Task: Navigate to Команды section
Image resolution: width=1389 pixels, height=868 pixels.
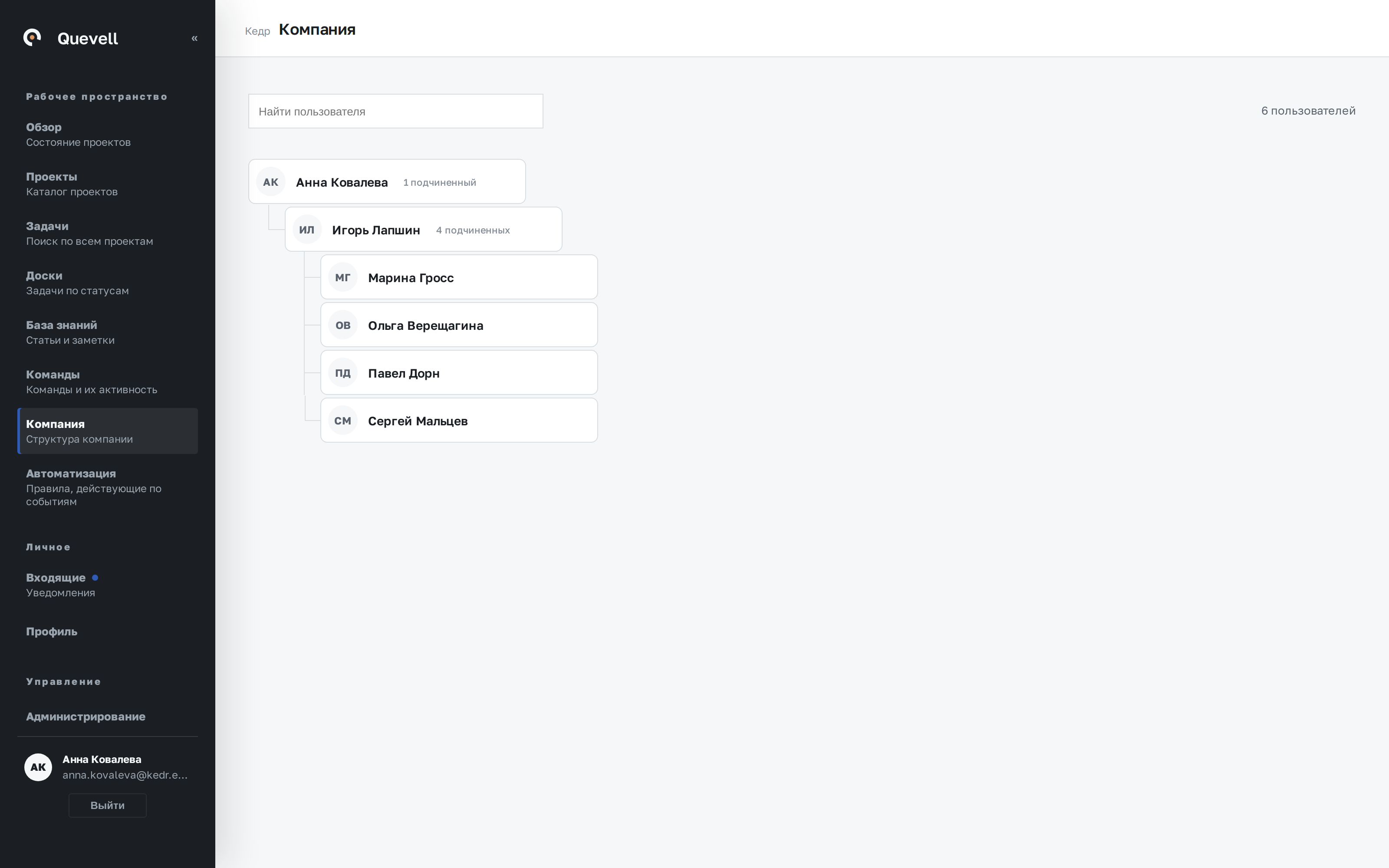Action: pyautogui.click(x=107, y=381)
